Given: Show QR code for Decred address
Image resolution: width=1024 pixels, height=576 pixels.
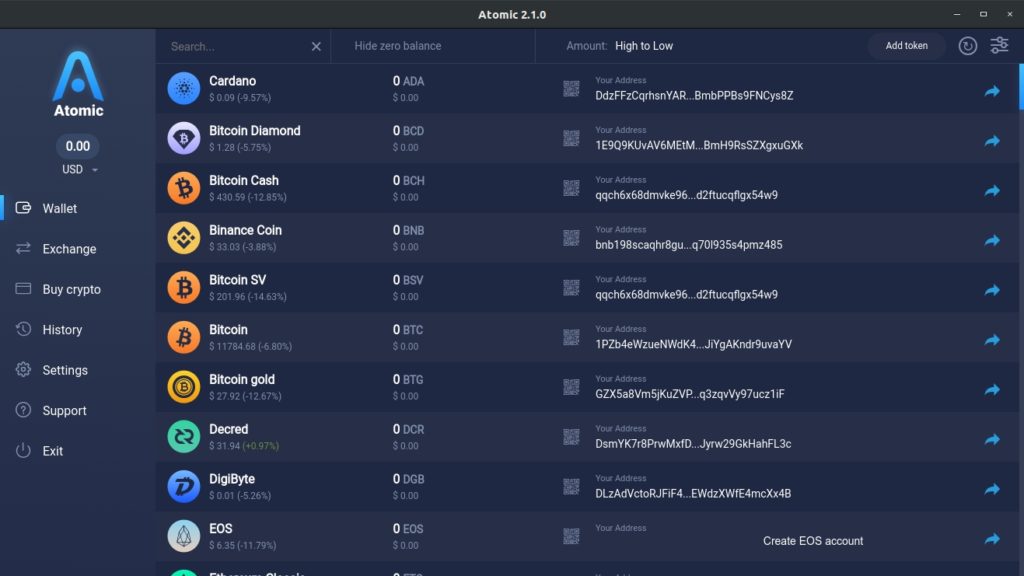Looking at the screenshot, I should click(x=571, y=437).
